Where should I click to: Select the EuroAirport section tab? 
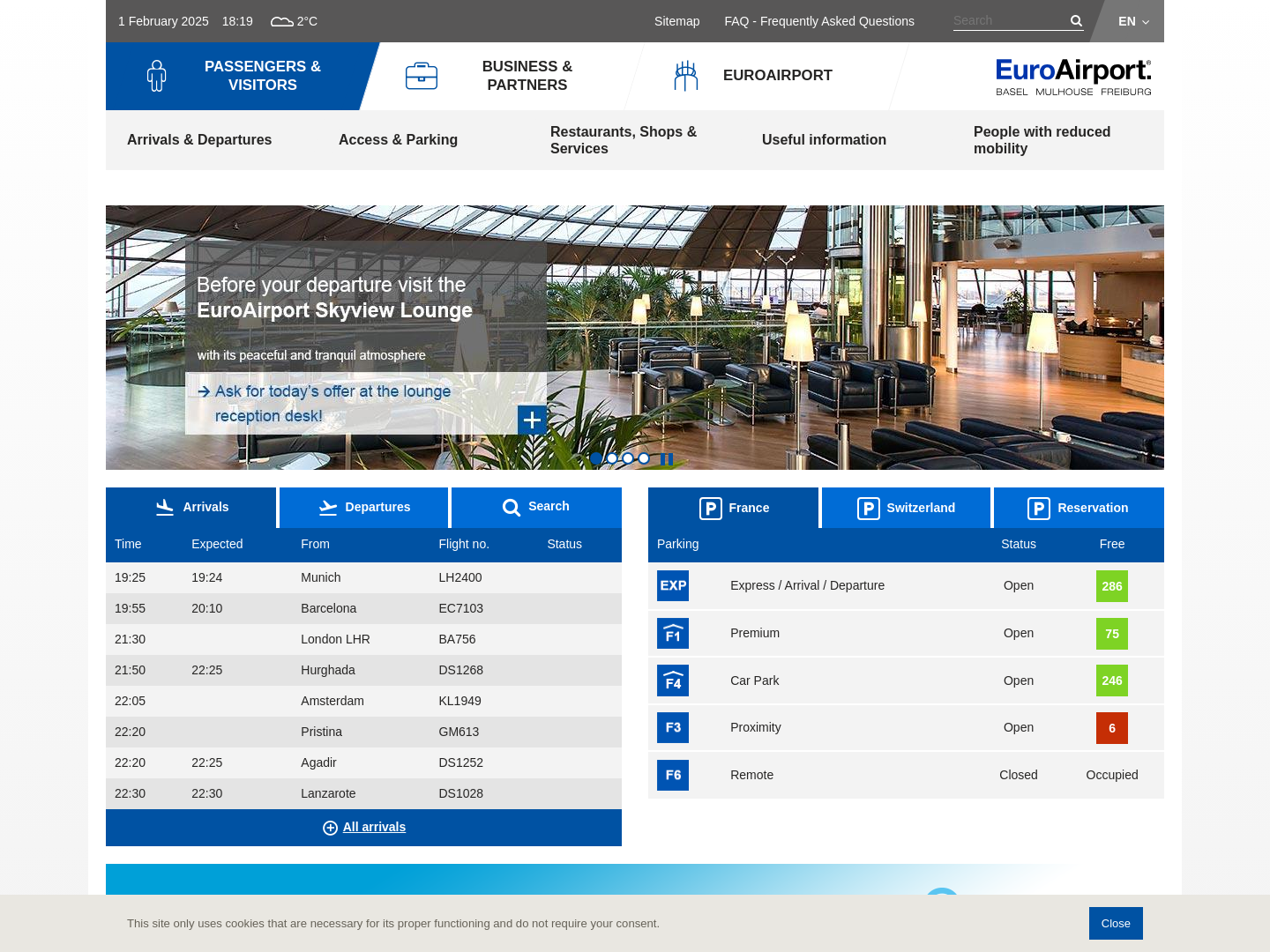767,76
